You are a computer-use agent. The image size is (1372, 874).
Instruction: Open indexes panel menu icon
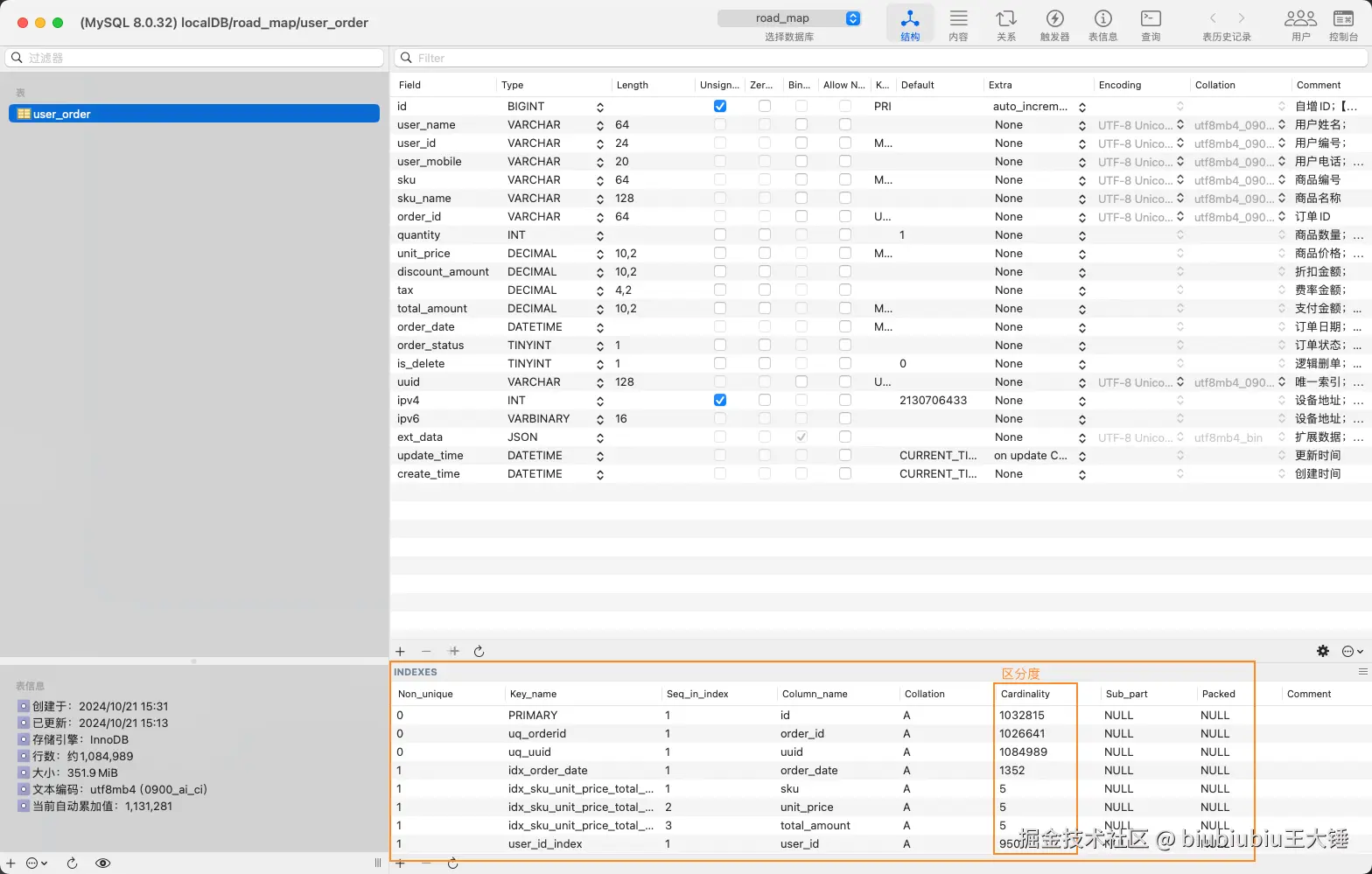pos(1362,672)
